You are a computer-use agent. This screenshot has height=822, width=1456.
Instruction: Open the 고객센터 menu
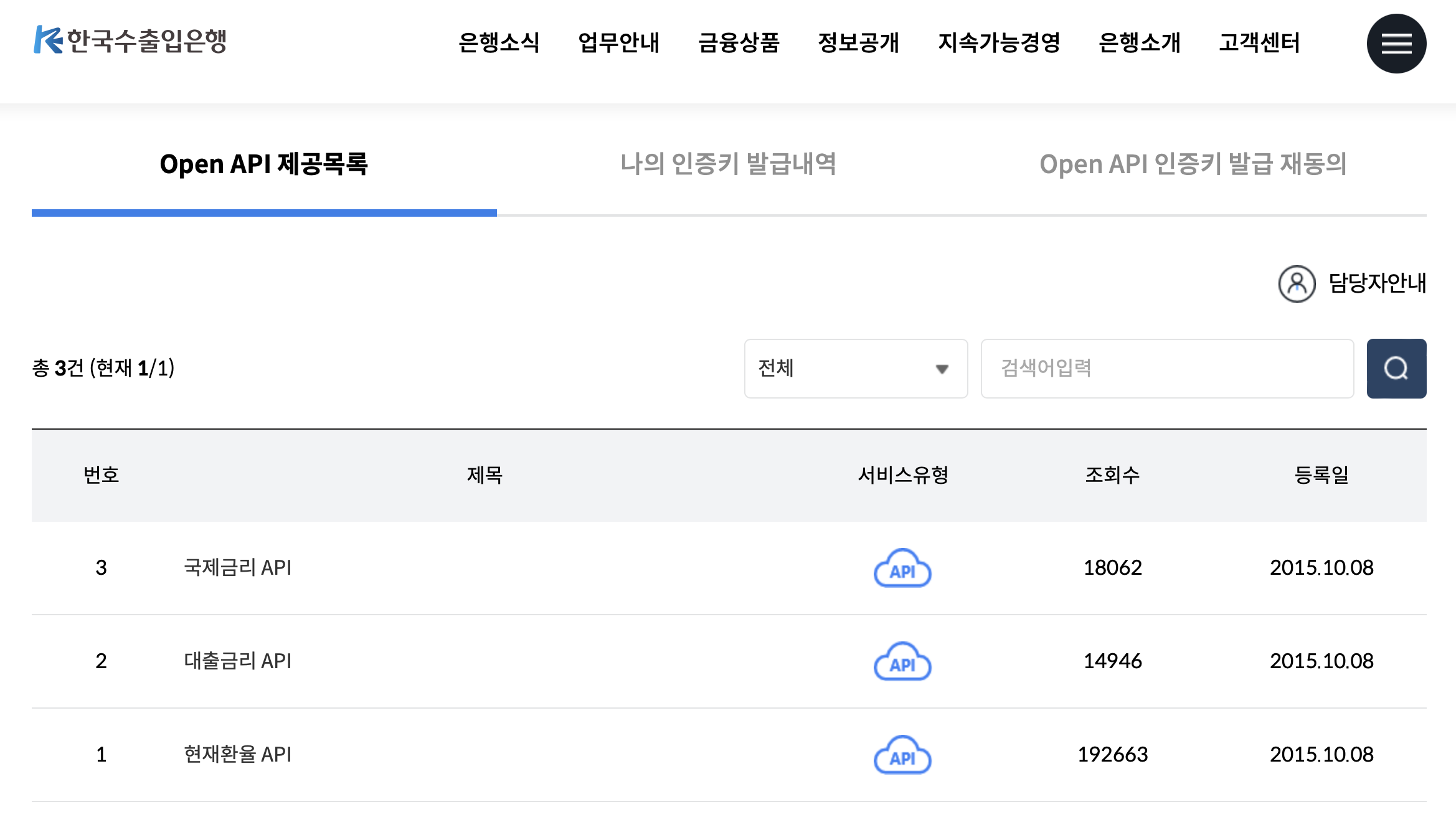tap(1259, 42)
